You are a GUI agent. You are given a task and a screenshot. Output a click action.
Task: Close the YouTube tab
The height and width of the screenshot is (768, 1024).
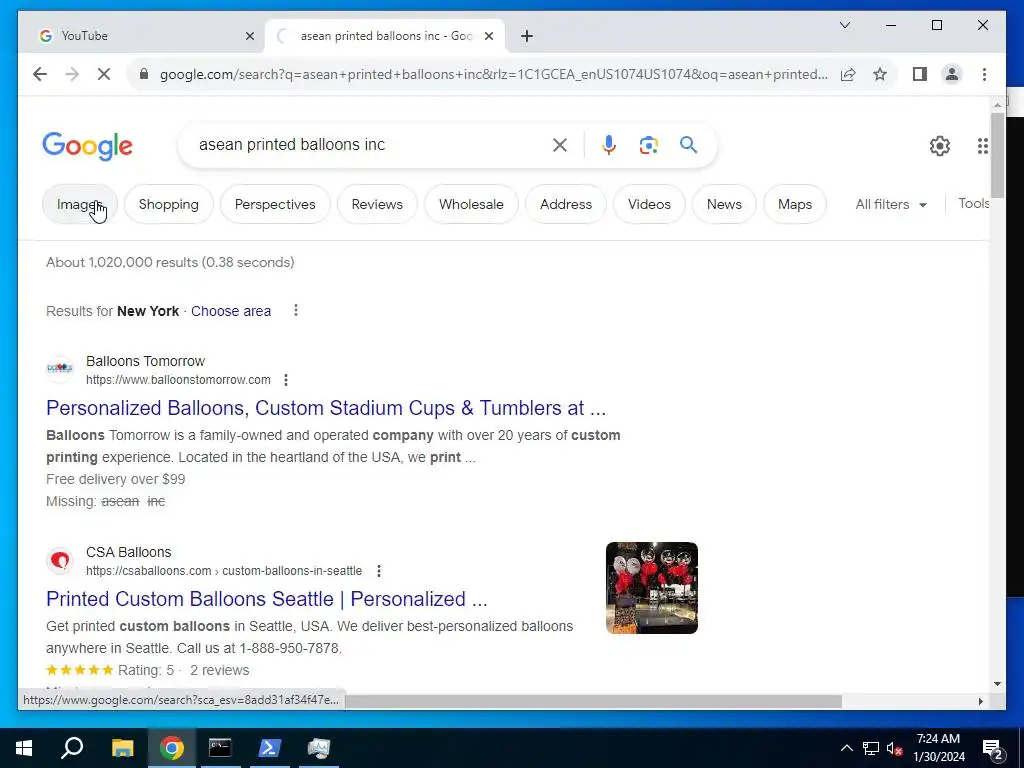click(249, 36)
